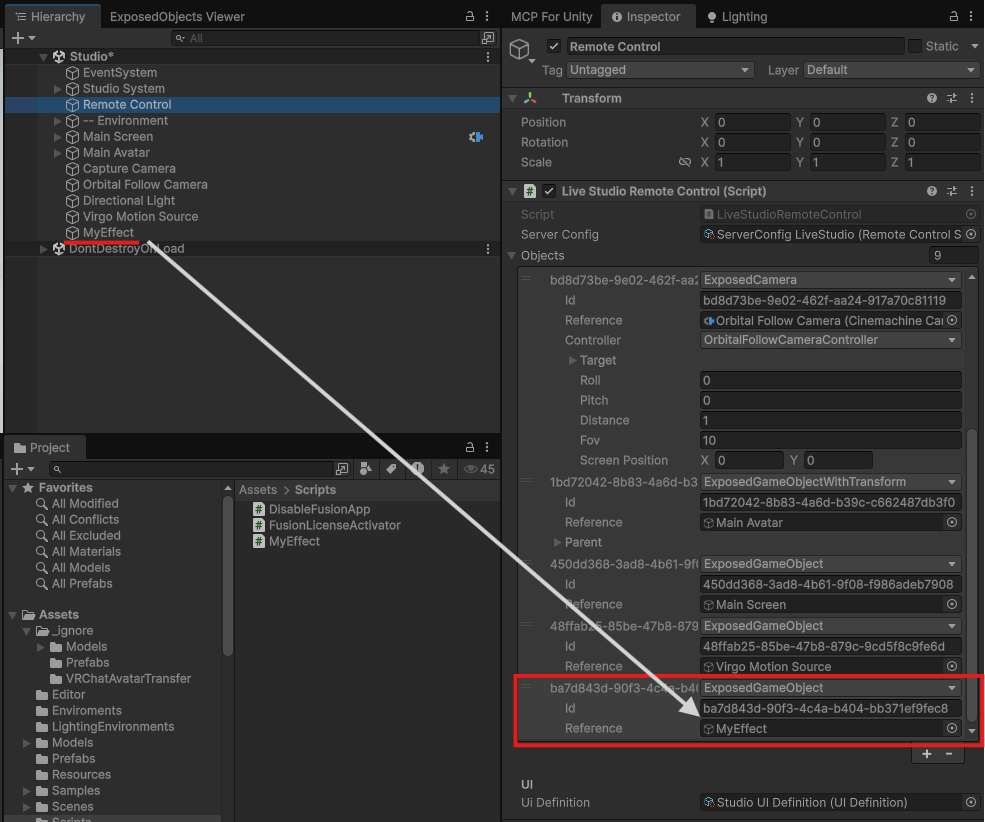
Task: Toggle Remote Control active checkbox
Action: click(553, 46)
